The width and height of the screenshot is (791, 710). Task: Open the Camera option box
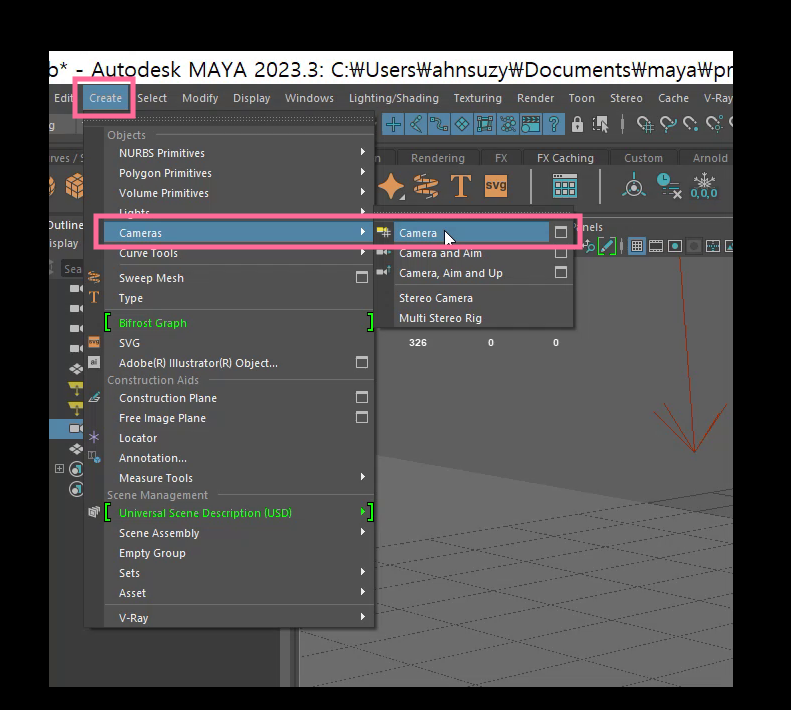point(560,233)
